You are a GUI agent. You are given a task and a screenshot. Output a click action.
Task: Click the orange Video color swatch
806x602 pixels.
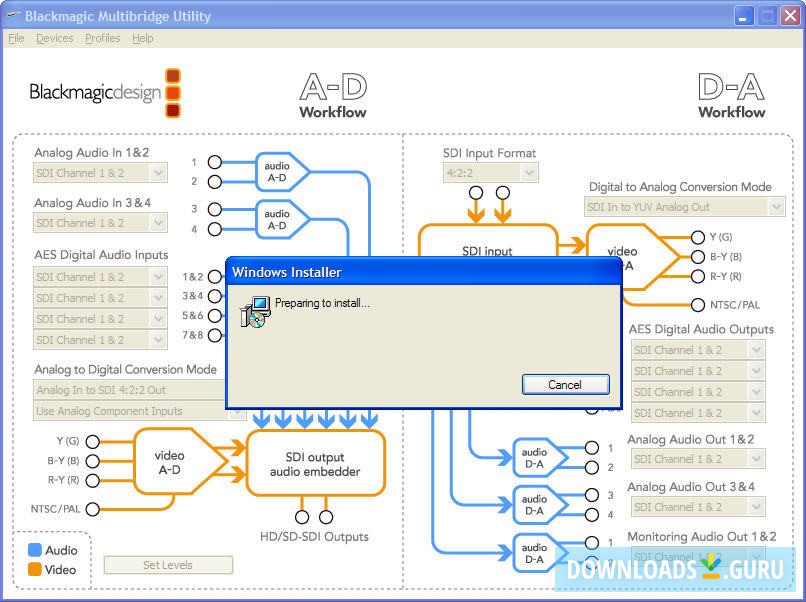(x=33, y=568)
